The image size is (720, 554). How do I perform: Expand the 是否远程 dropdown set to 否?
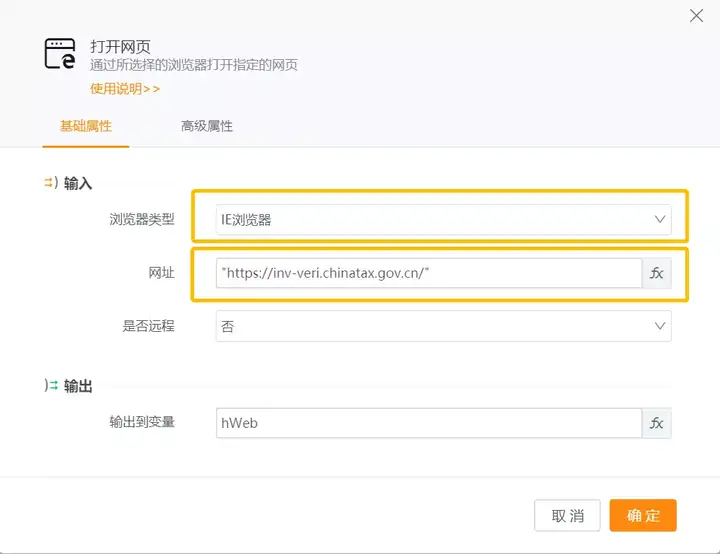pos(444,327)
